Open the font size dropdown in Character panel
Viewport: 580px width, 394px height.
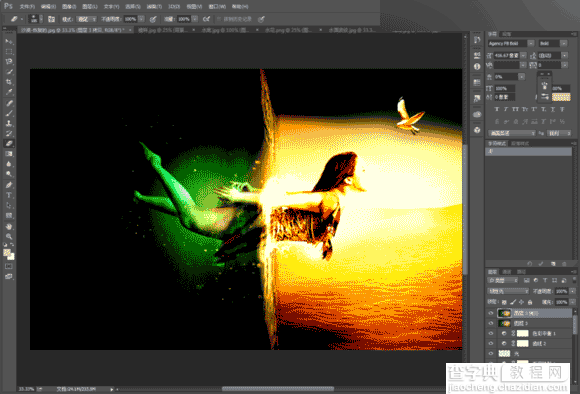point(523,55)
